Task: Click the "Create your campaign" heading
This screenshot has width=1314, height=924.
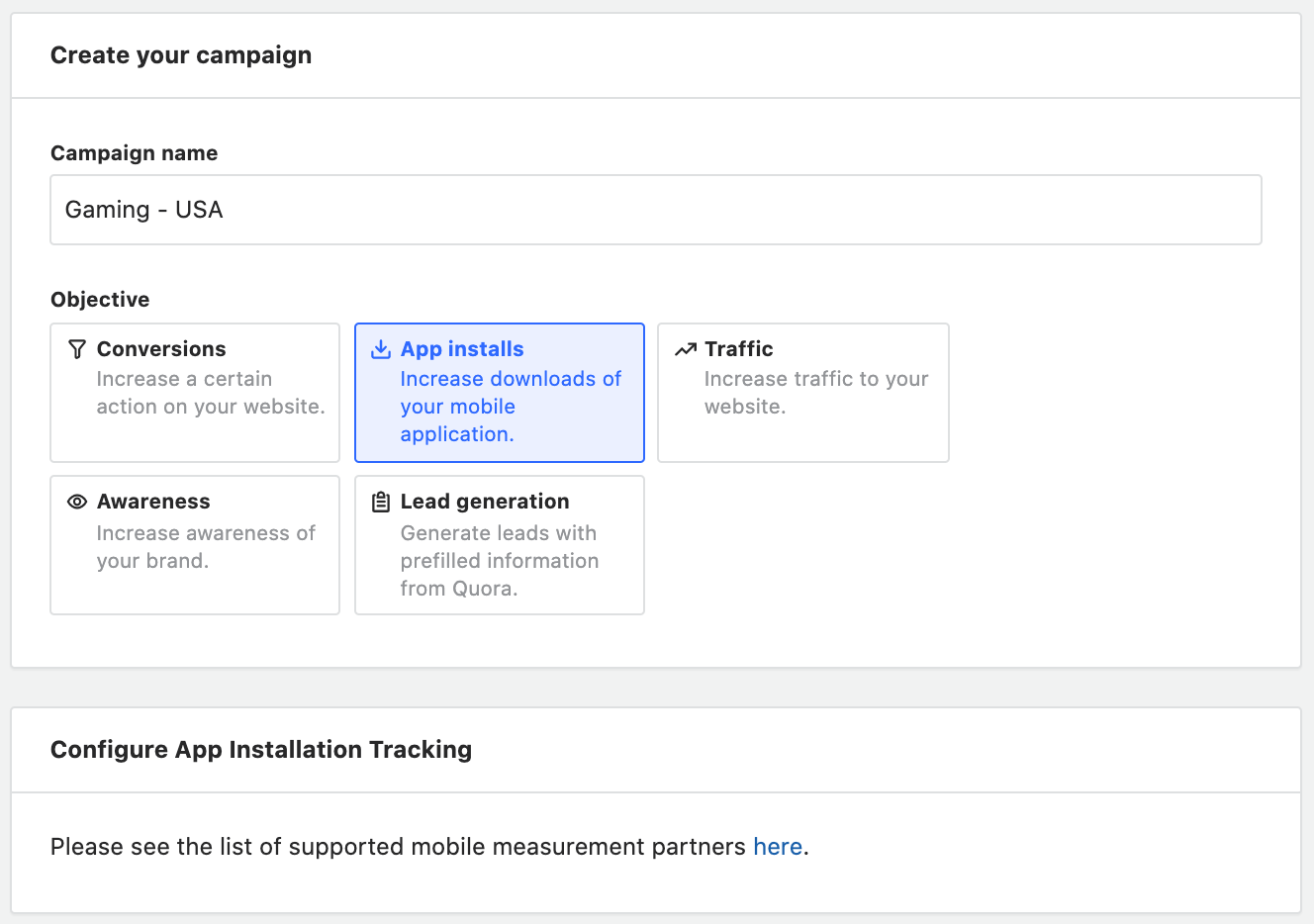Action: (181, 55)
